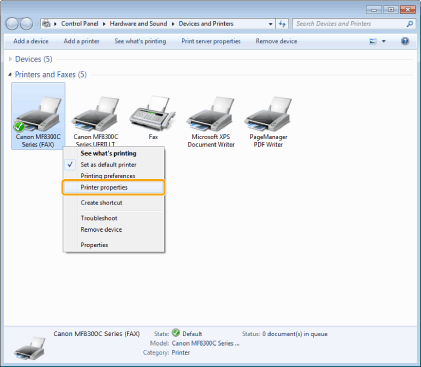Select PageManager PDF Writer icon

point(268,122)
